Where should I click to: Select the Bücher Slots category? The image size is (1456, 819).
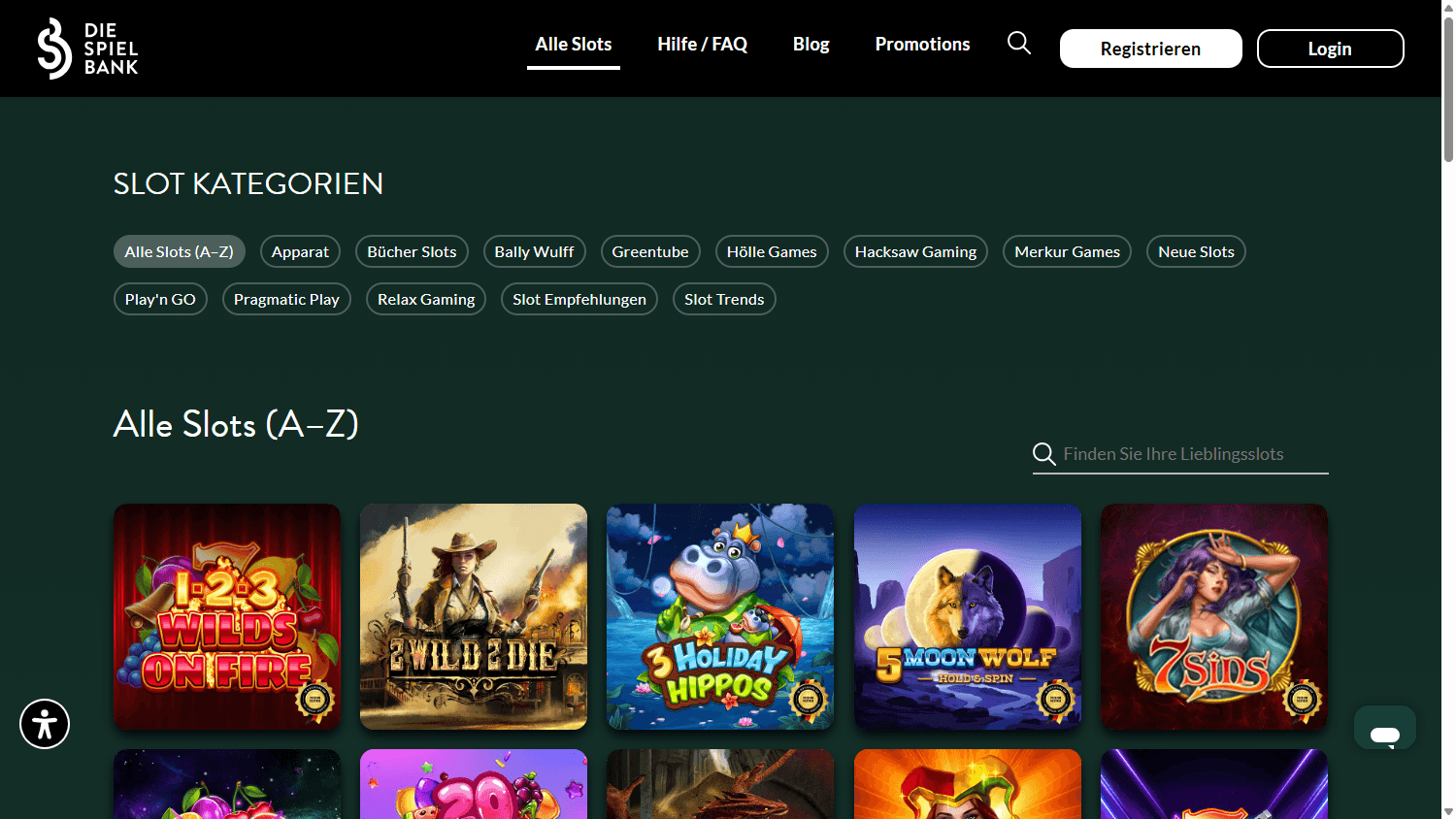pyautogui.click(x=412, y=251)
